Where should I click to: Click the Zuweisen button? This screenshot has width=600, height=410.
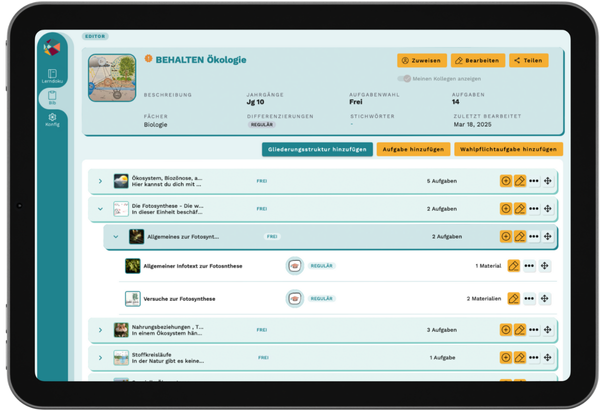422,60
